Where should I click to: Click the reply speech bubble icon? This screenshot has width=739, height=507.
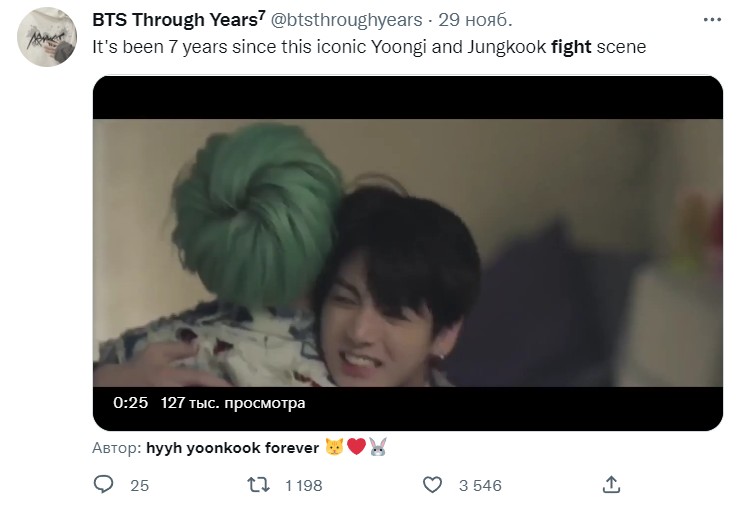[103, 484]
